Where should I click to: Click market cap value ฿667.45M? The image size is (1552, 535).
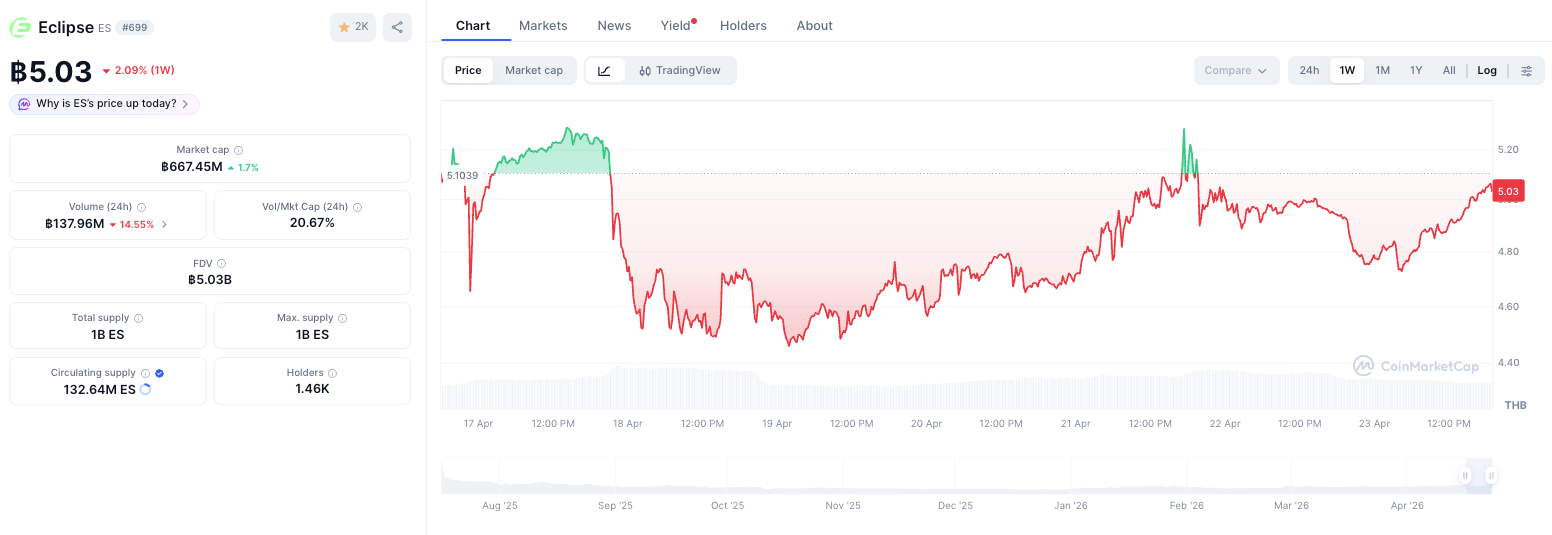[x=191, y=167]
